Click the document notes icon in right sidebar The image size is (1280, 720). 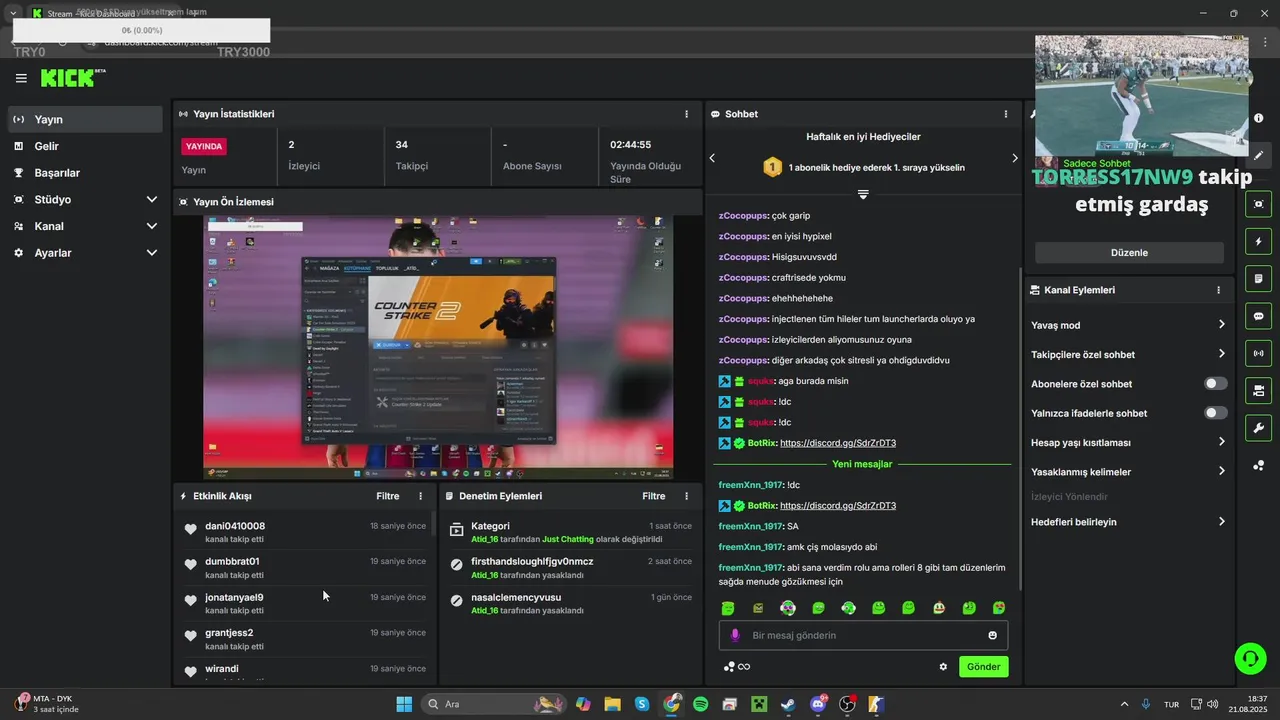tap(1258, 278)
